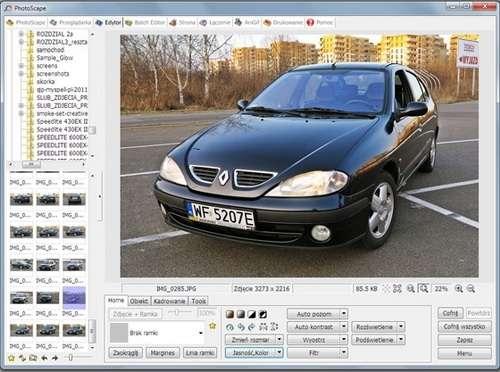Open the Pomoc help tab

(x=320, y=22)
